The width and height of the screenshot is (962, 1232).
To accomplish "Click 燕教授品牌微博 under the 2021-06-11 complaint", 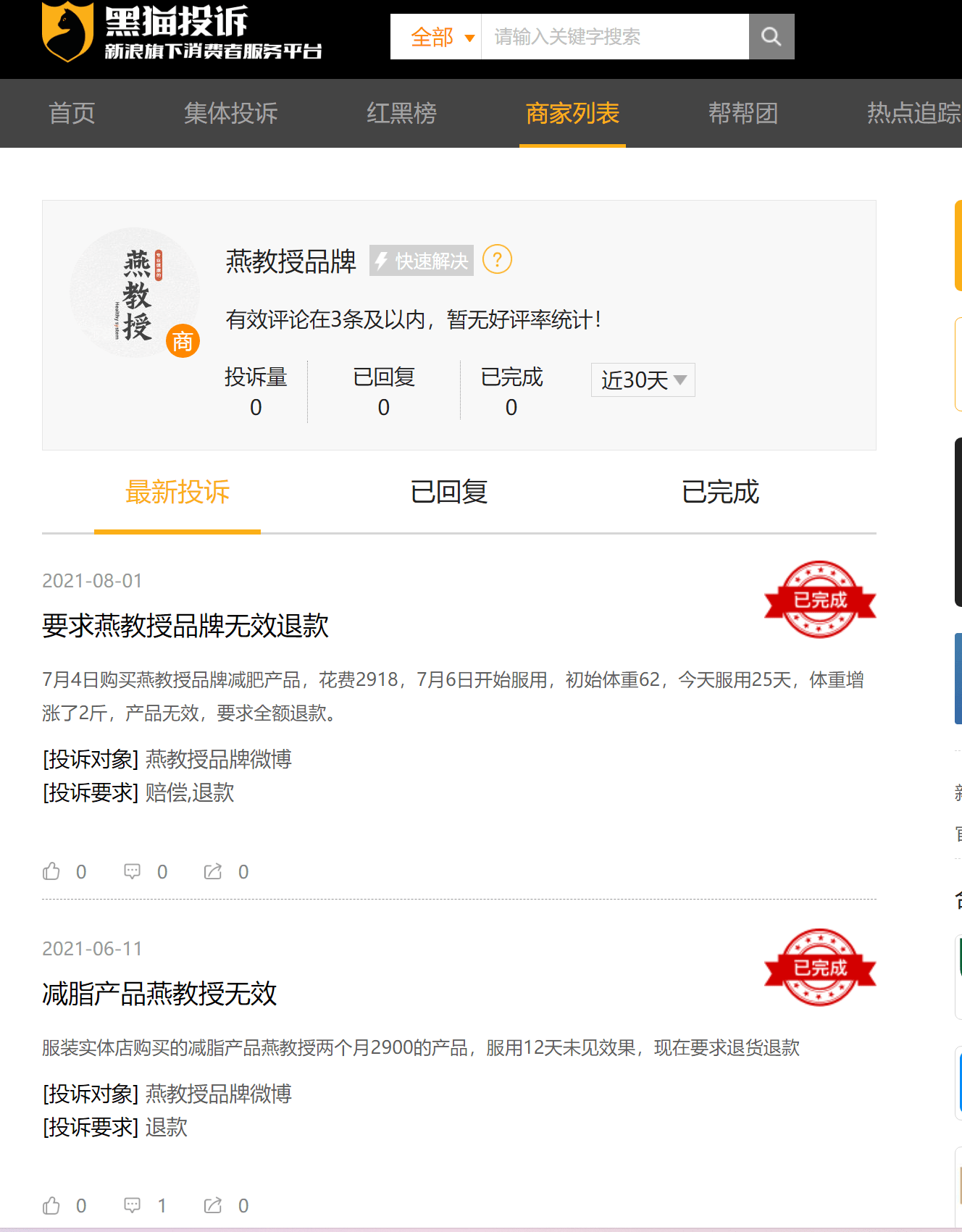I will point(219,1094).
